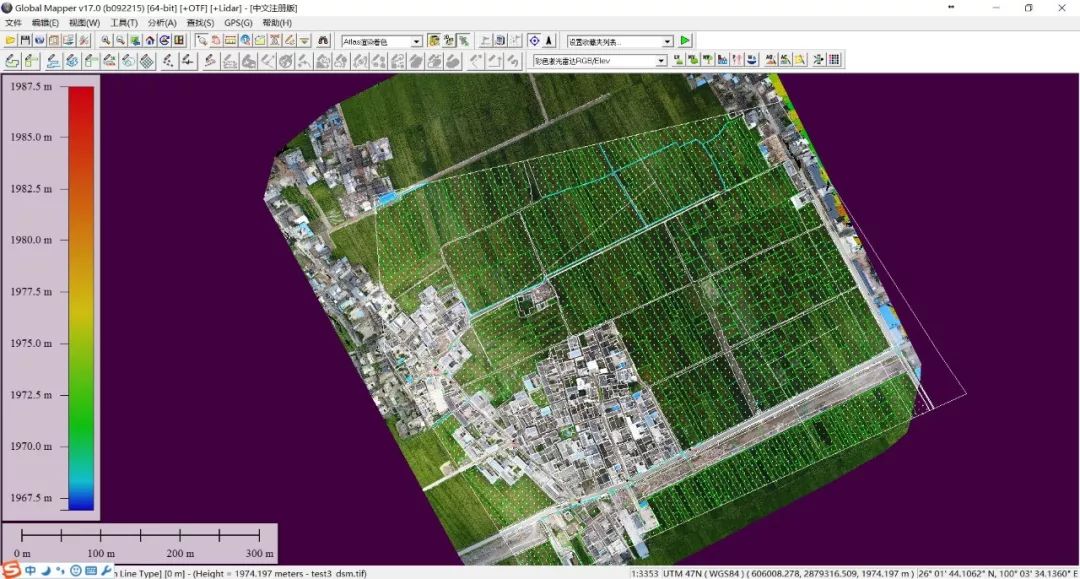Viewport: 1080px width, 579px height.
Task: Expand the Lidar RGB/Elev color mode dropdown
Action: pyautogui.click(x=660, y=61)
